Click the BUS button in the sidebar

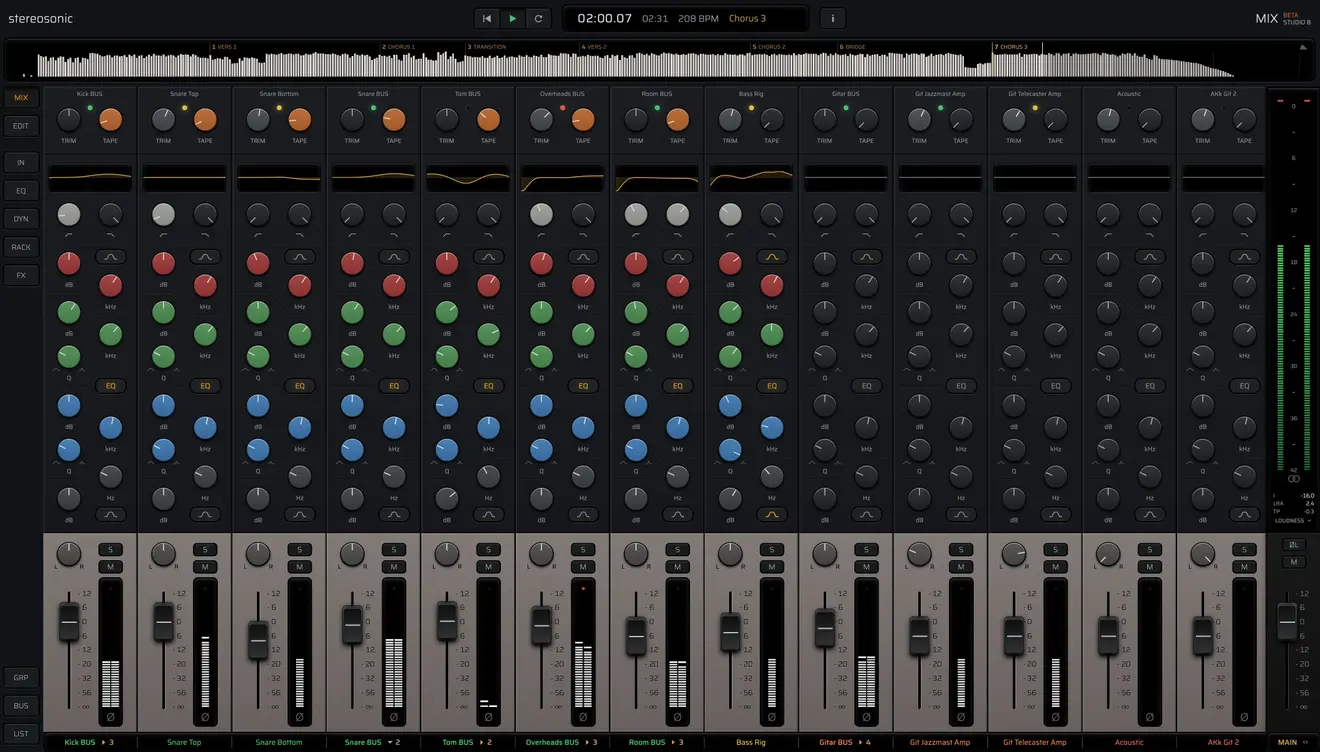click(x=21, y=705)
